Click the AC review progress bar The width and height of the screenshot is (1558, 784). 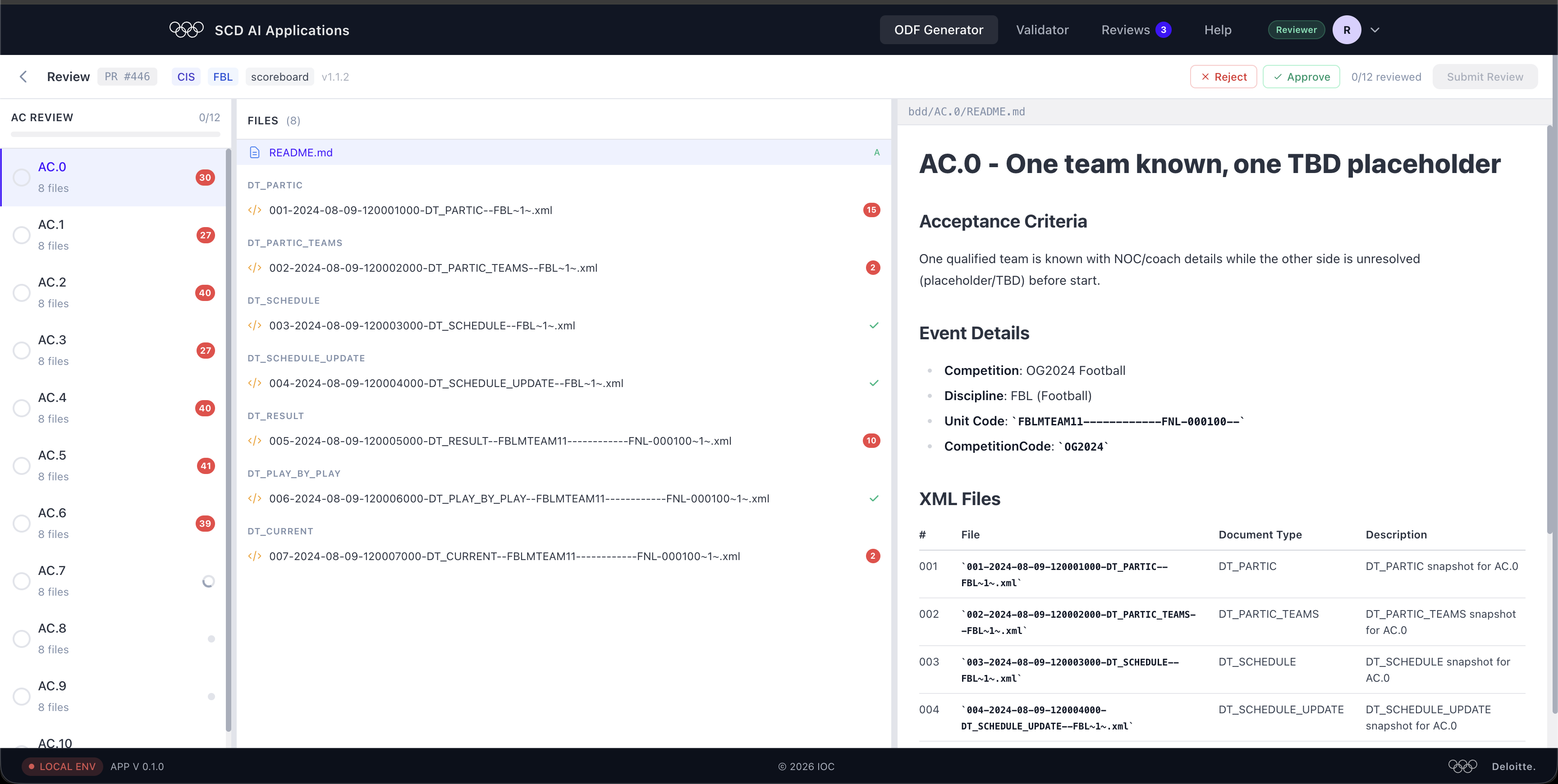point(115,134)
